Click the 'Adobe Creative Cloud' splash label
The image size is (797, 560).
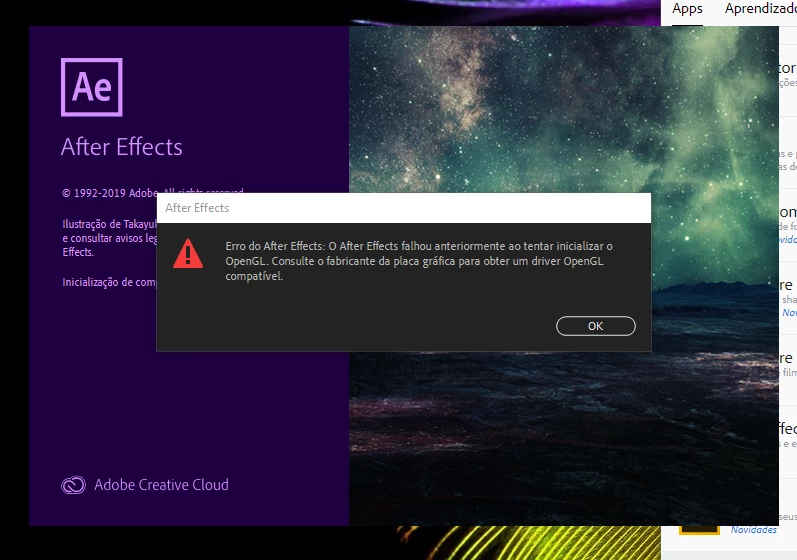[162, 485]
